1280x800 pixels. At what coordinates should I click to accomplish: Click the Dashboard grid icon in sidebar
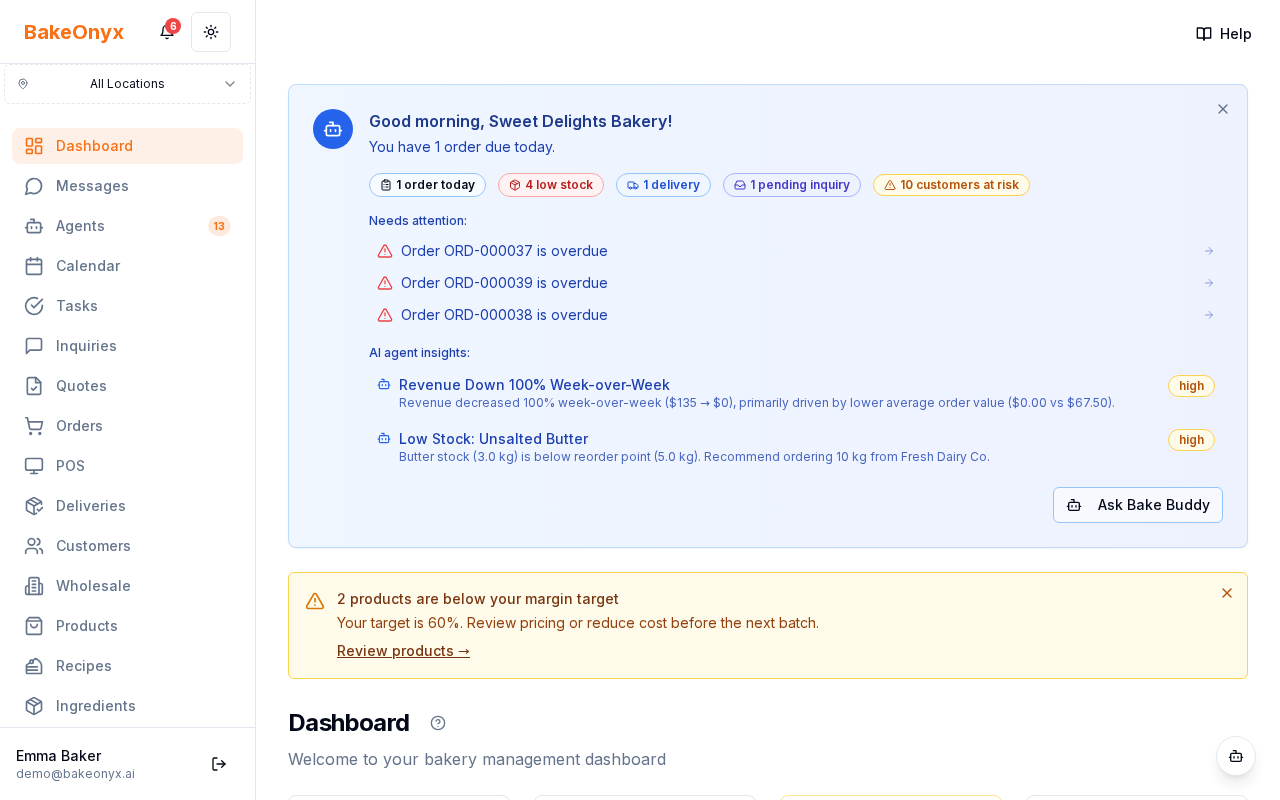[34, 146]
